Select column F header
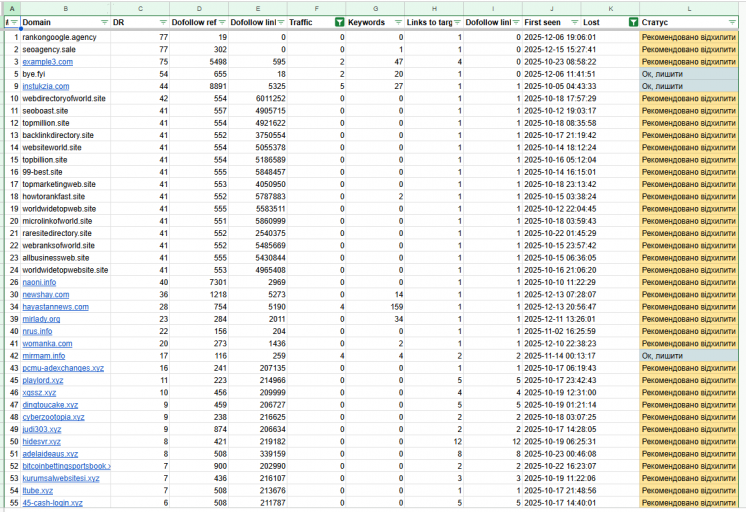 pos(316,9)
